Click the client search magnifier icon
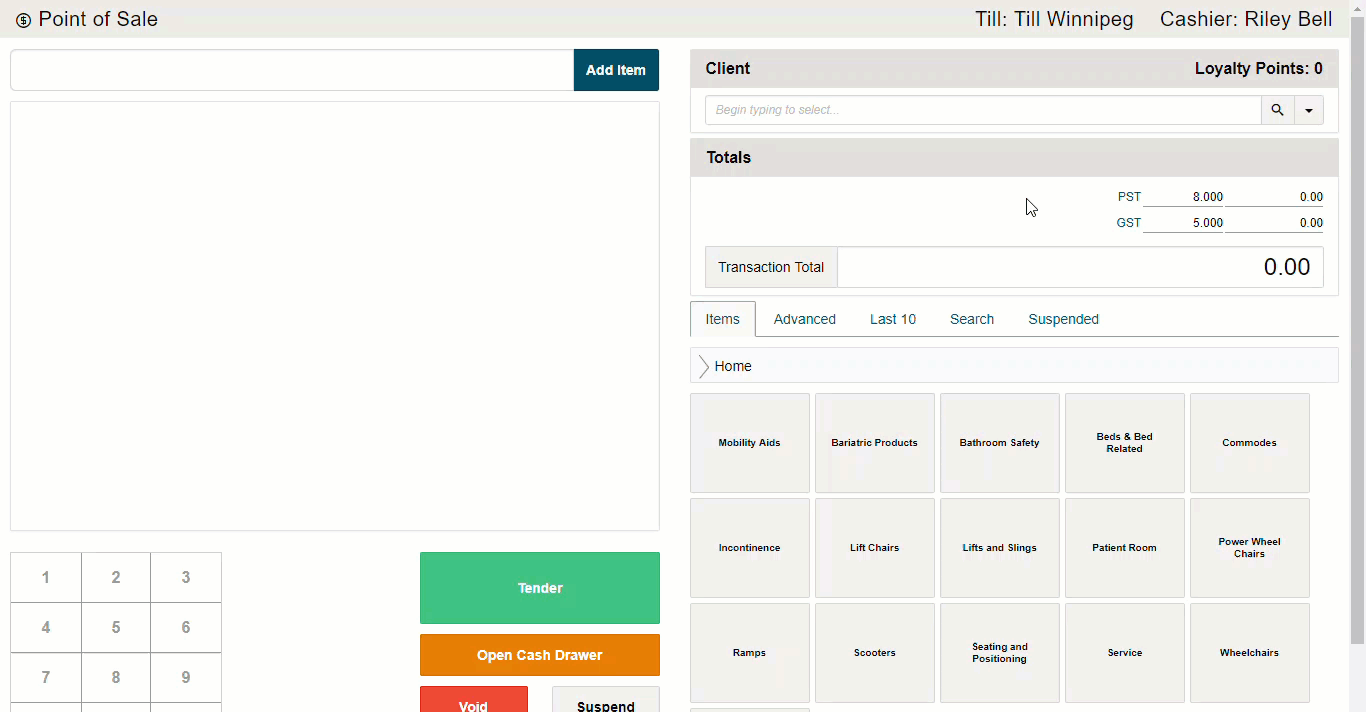 (1277, 110)
